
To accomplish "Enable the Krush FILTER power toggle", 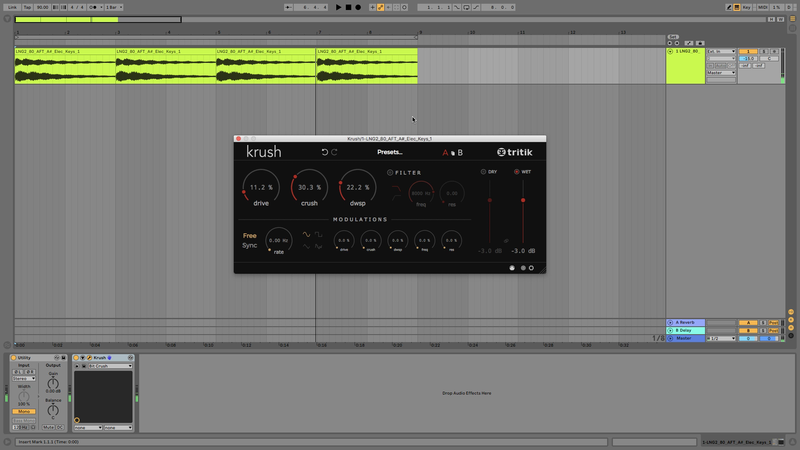I will (x=390, y=172).
